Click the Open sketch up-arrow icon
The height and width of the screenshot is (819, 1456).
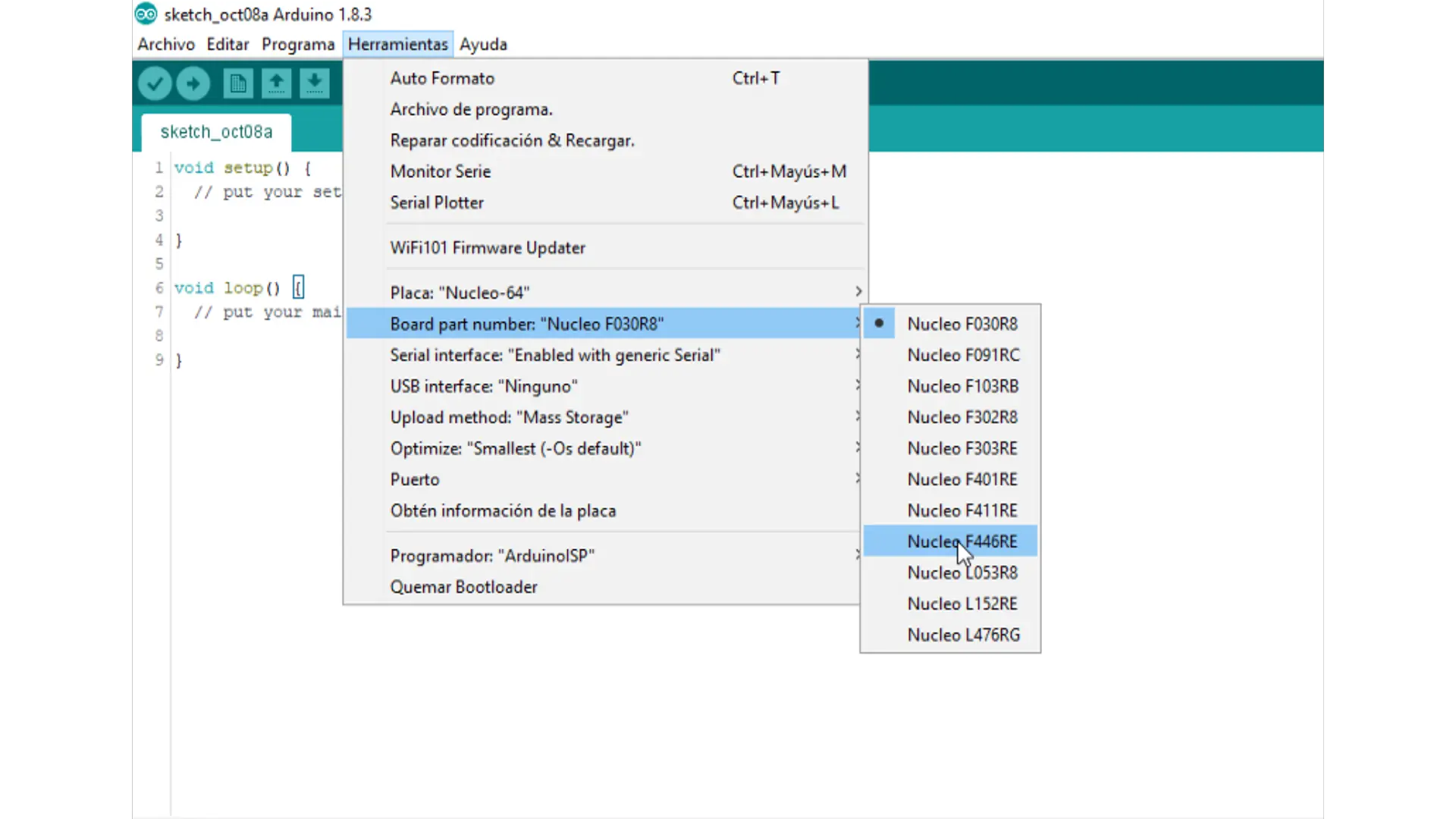276,83
